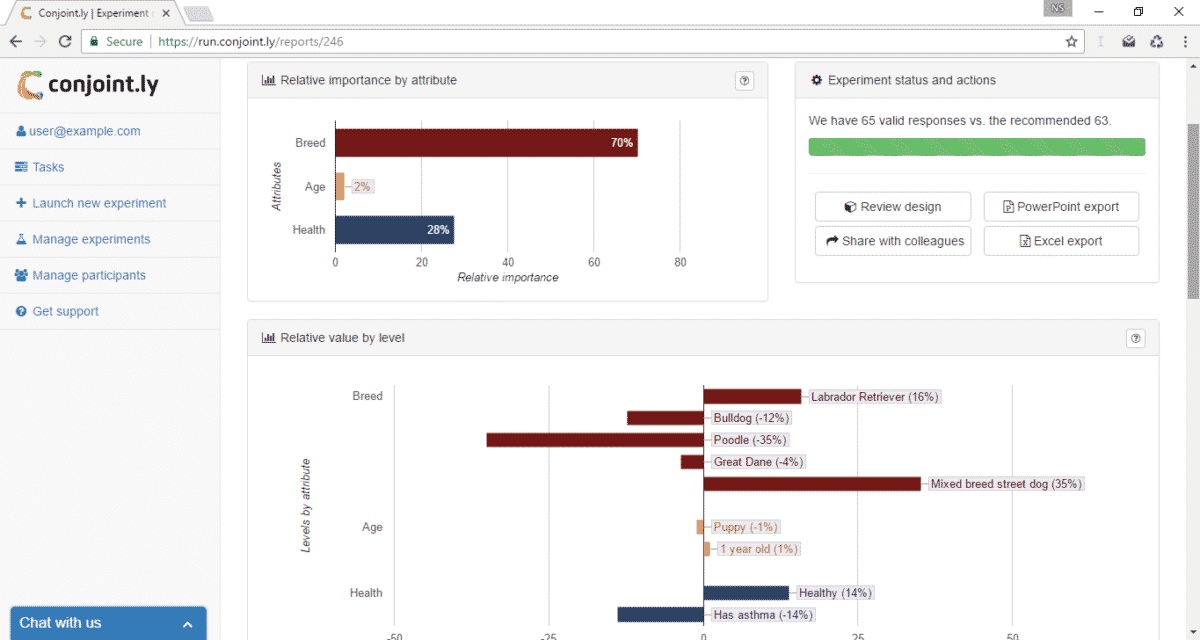Open the NS profile switcher
Screen dimensions: 1200x640
(1058, 10)
